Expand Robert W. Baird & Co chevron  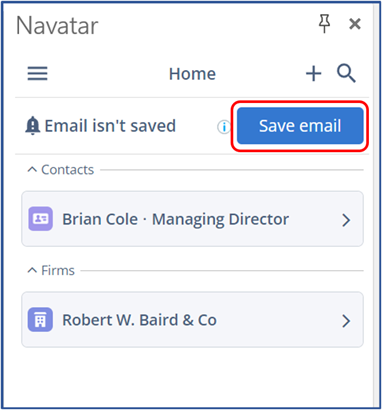click(x=346, y=321)
